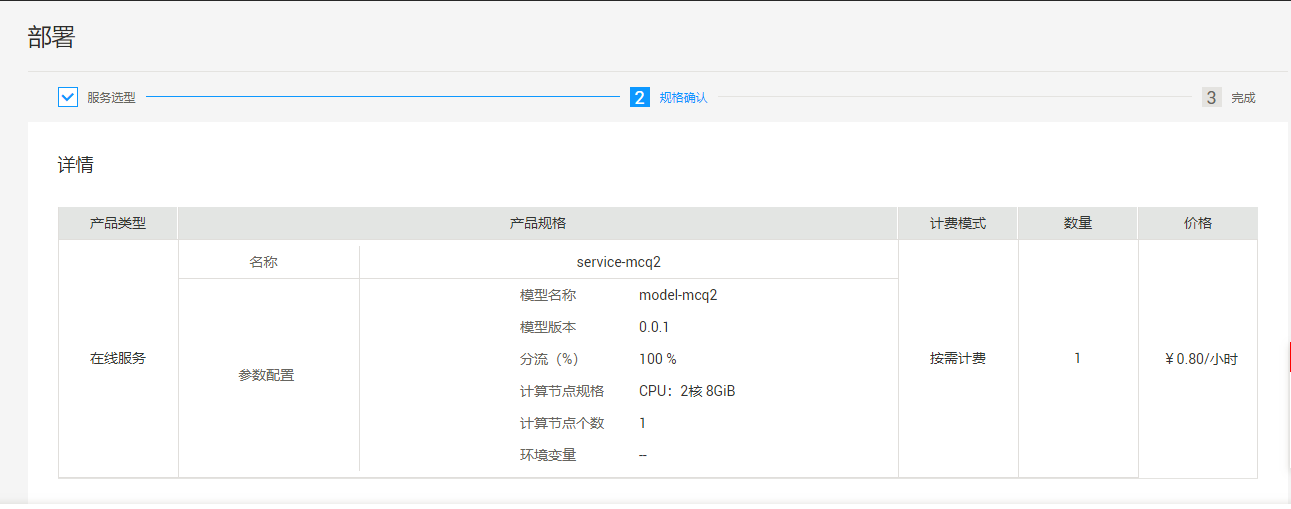This screenshot has width=1291, height=509.
Task: Click the 价格 column header
Action: pos(1198,223)
